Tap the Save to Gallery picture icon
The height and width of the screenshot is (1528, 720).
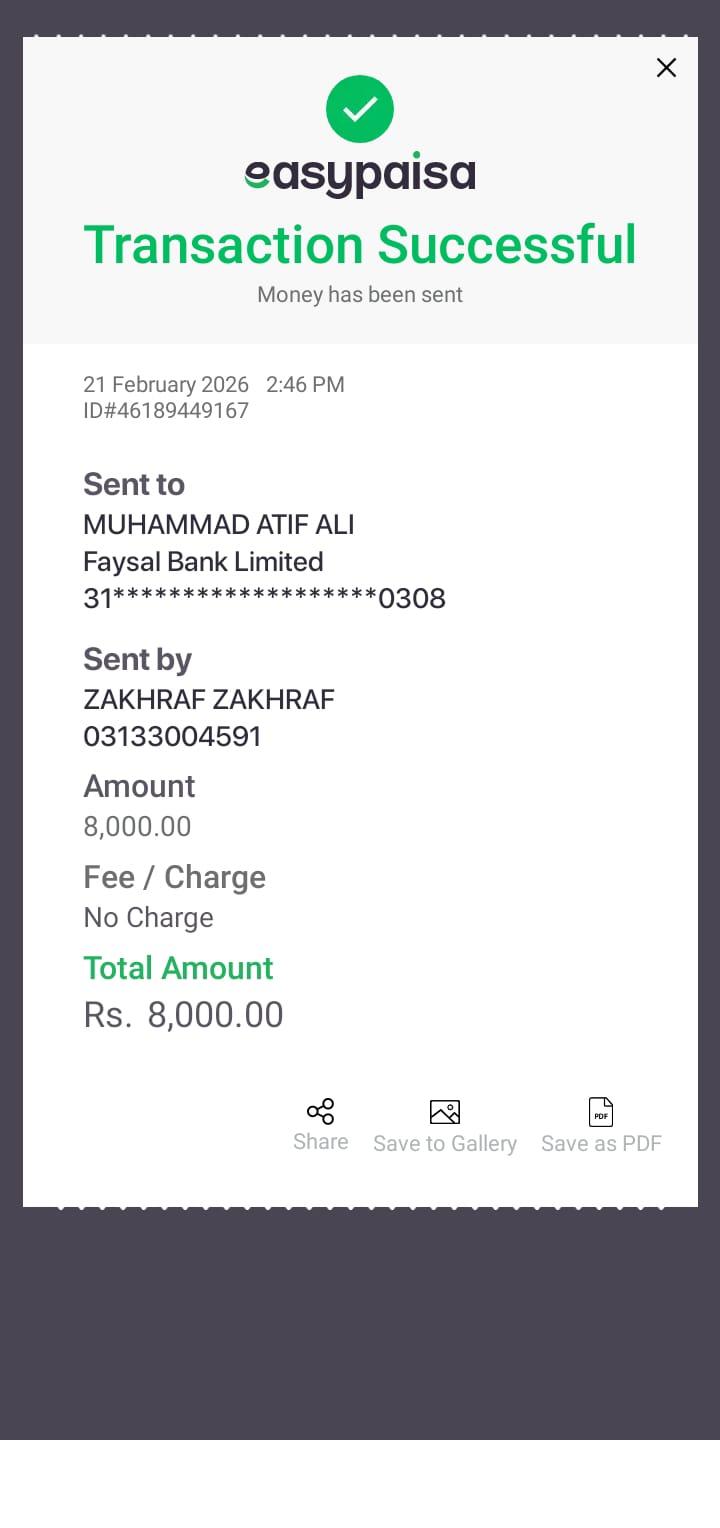click(445, 1112)
